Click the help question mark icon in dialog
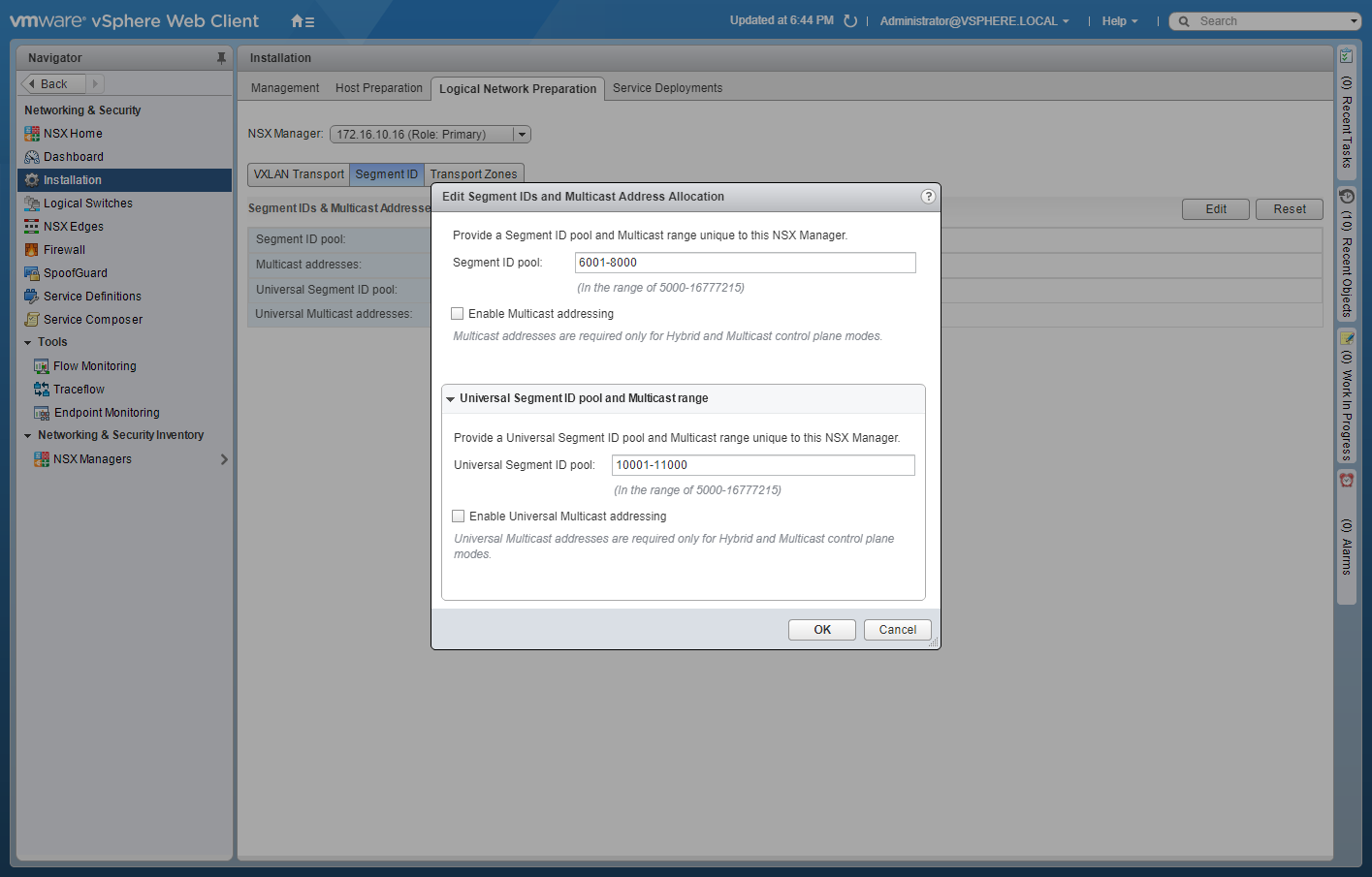 [928, 197]
